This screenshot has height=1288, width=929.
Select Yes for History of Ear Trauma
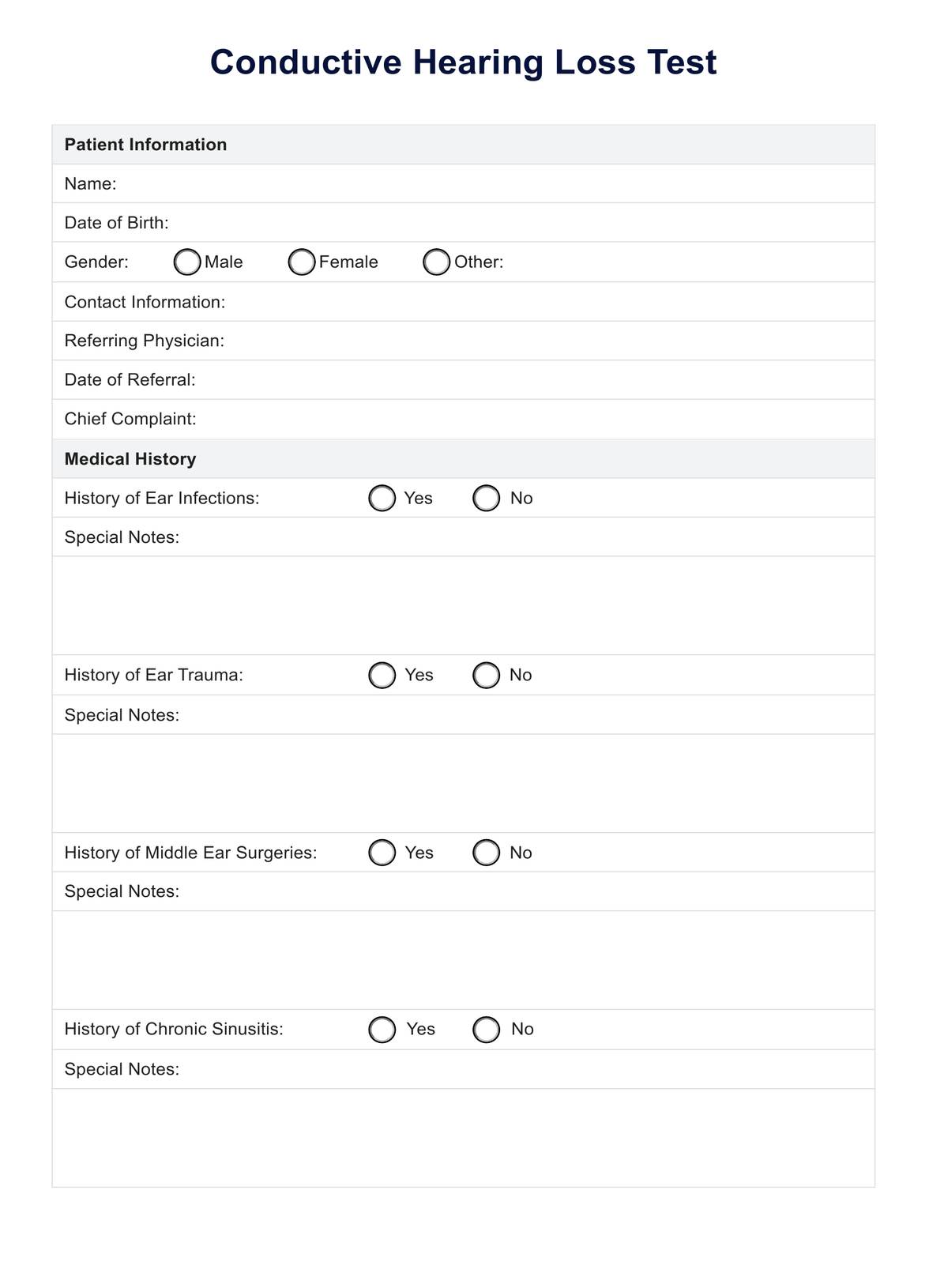coord(382,676)
